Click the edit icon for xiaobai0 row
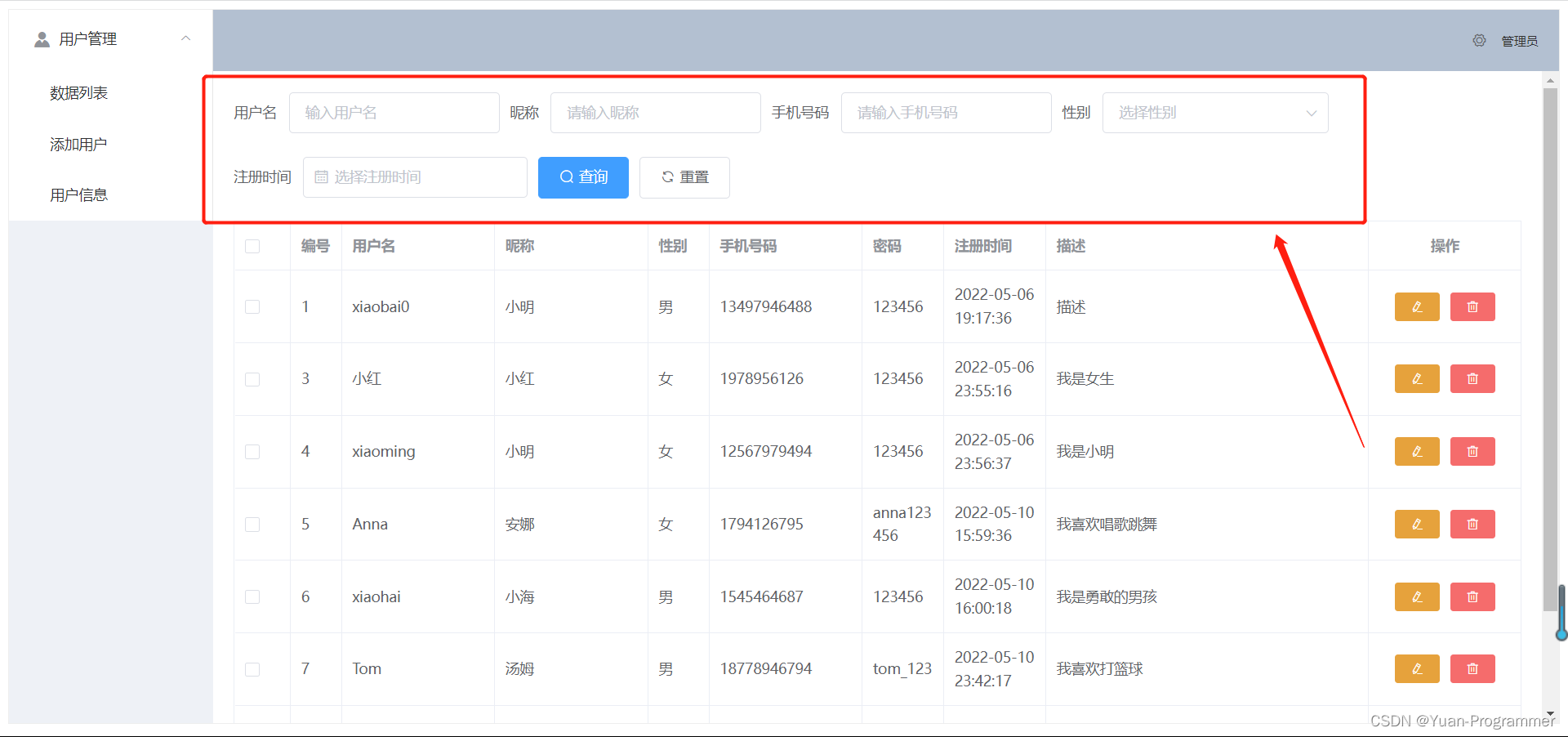The width and height of the screenshot is (1568, 737). click(x=1417, y=306)
